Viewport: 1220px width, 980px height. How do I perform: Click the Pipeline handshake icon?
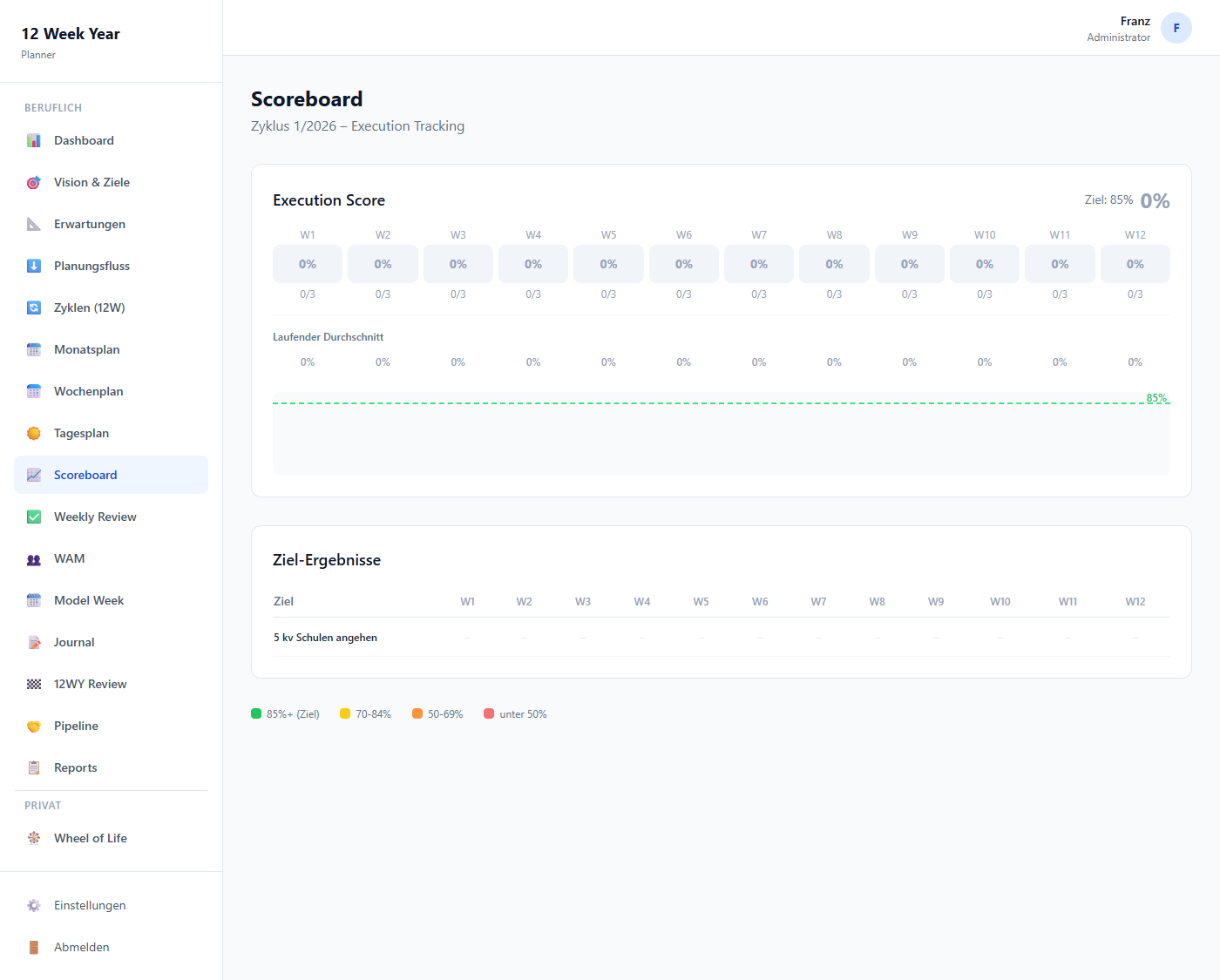click(x=34, y=726)
